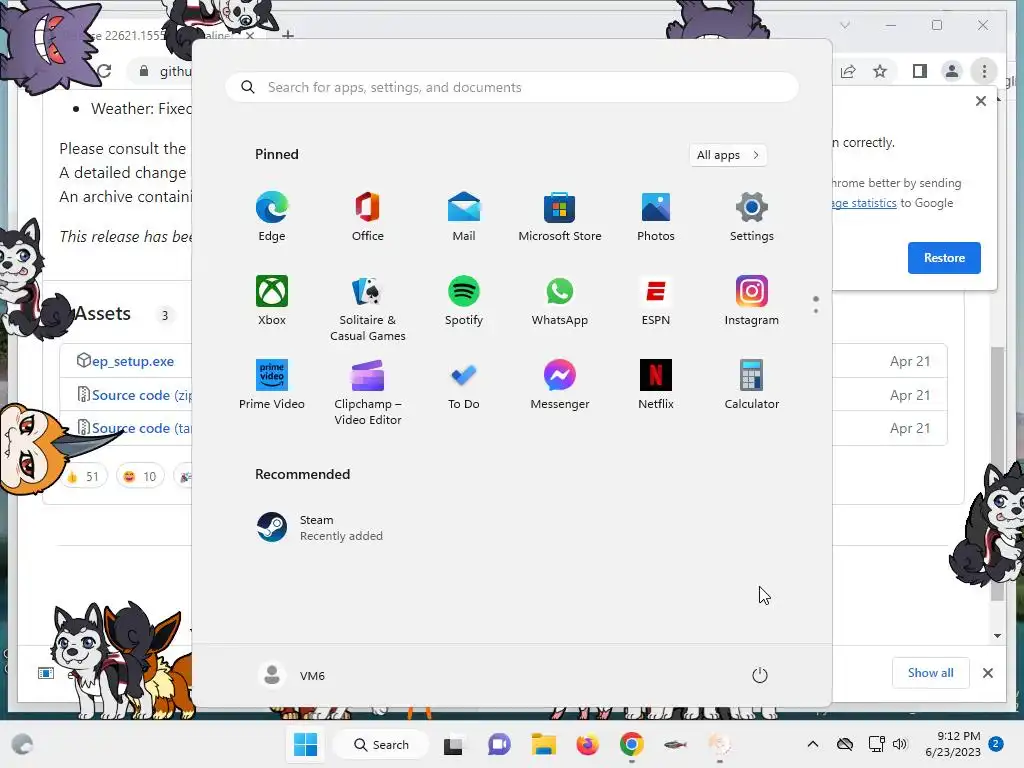Screen dimensions: 1024x768
Task: Open a new Chrome tab
Action: [x=288, y=35]
